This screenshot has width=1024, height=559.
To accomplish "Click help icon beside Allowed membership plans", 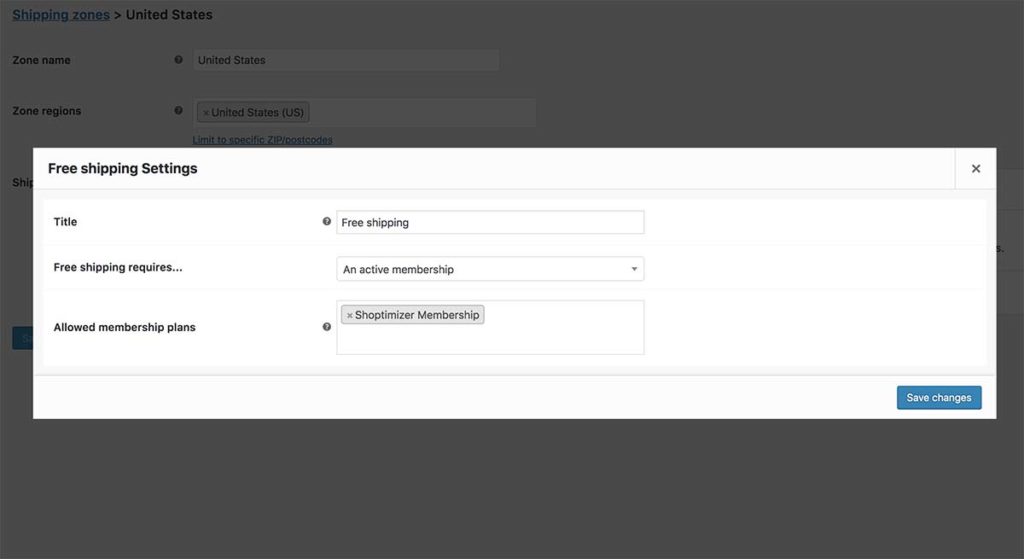I will (327, 327).
